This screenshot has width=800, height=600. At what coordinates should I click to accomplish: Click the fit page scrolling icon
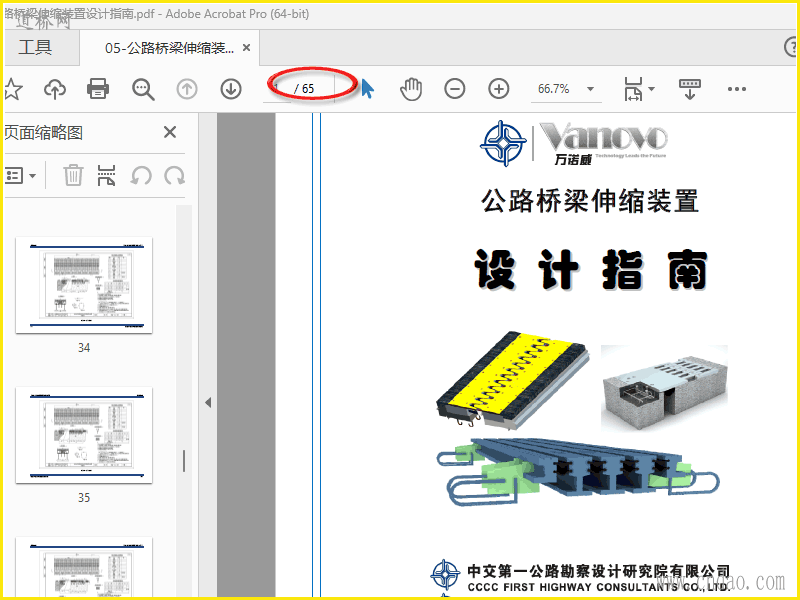click(x=633, y=89)
